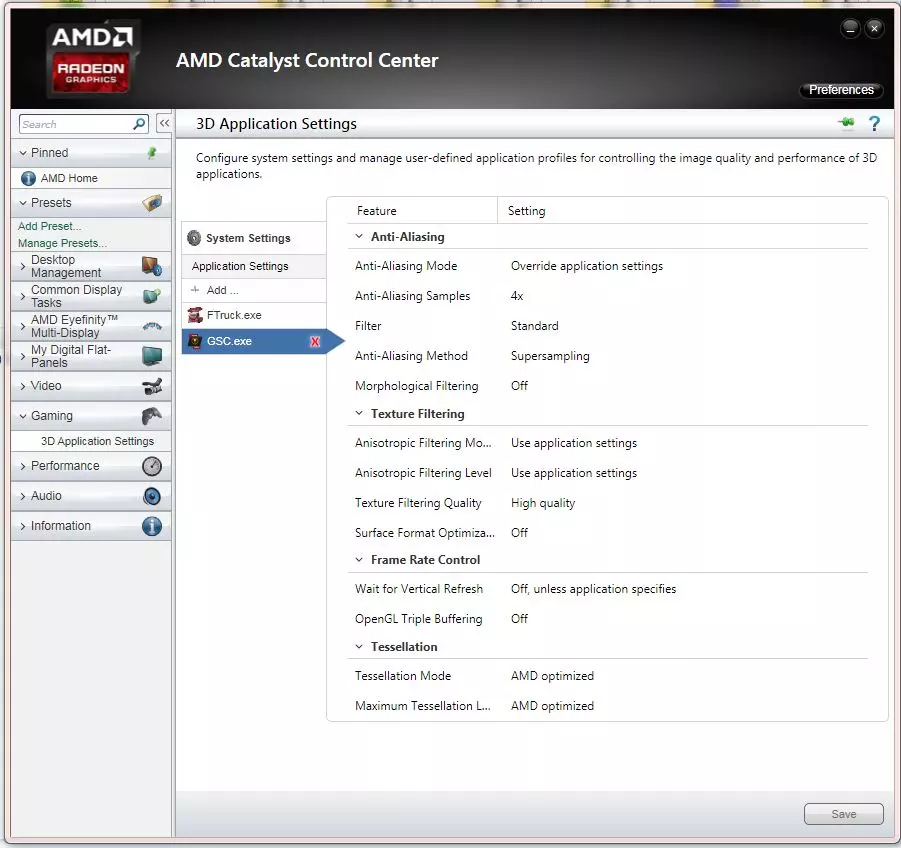Viewport: 901px width, 848px height.
Task: Change Wait for Vertical Refresh setting
Action: 593,589
